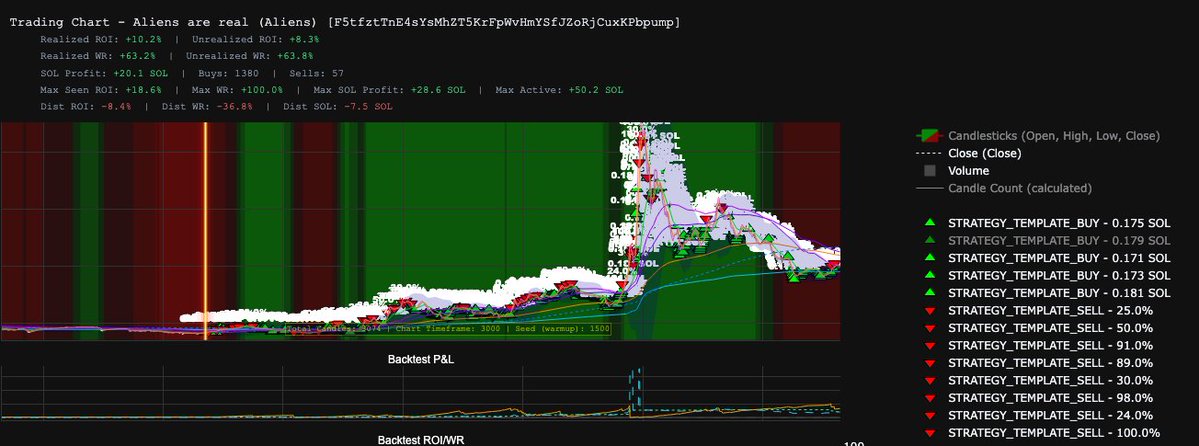The width and height of the screenshot is (1199, 446).
Task: Click the 'Backtest P&L' subplot title
Action: click(x=421, y=359)
